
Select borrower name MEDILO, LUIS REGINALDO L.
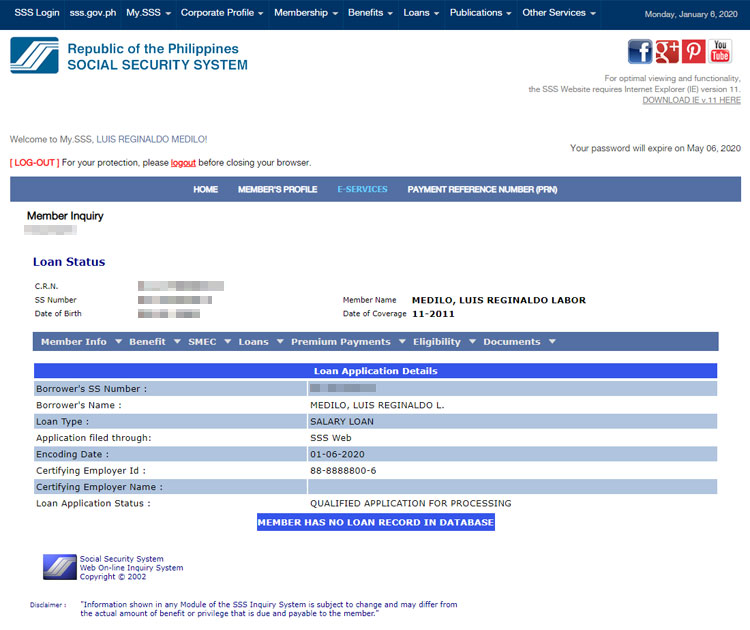(377, 405)
